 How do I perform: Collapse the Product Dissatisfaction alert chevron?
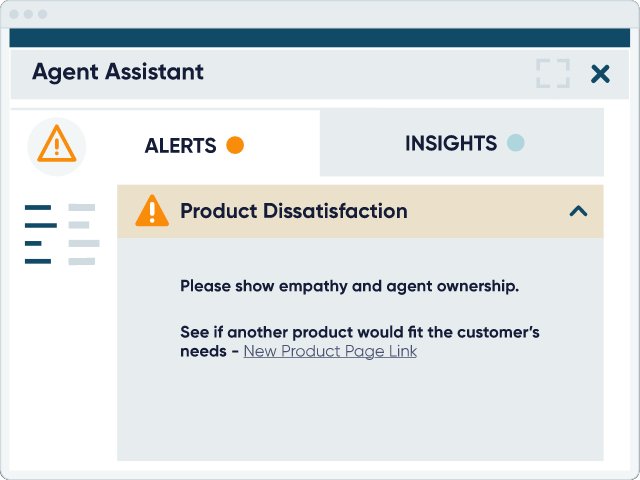coord(578,211)
